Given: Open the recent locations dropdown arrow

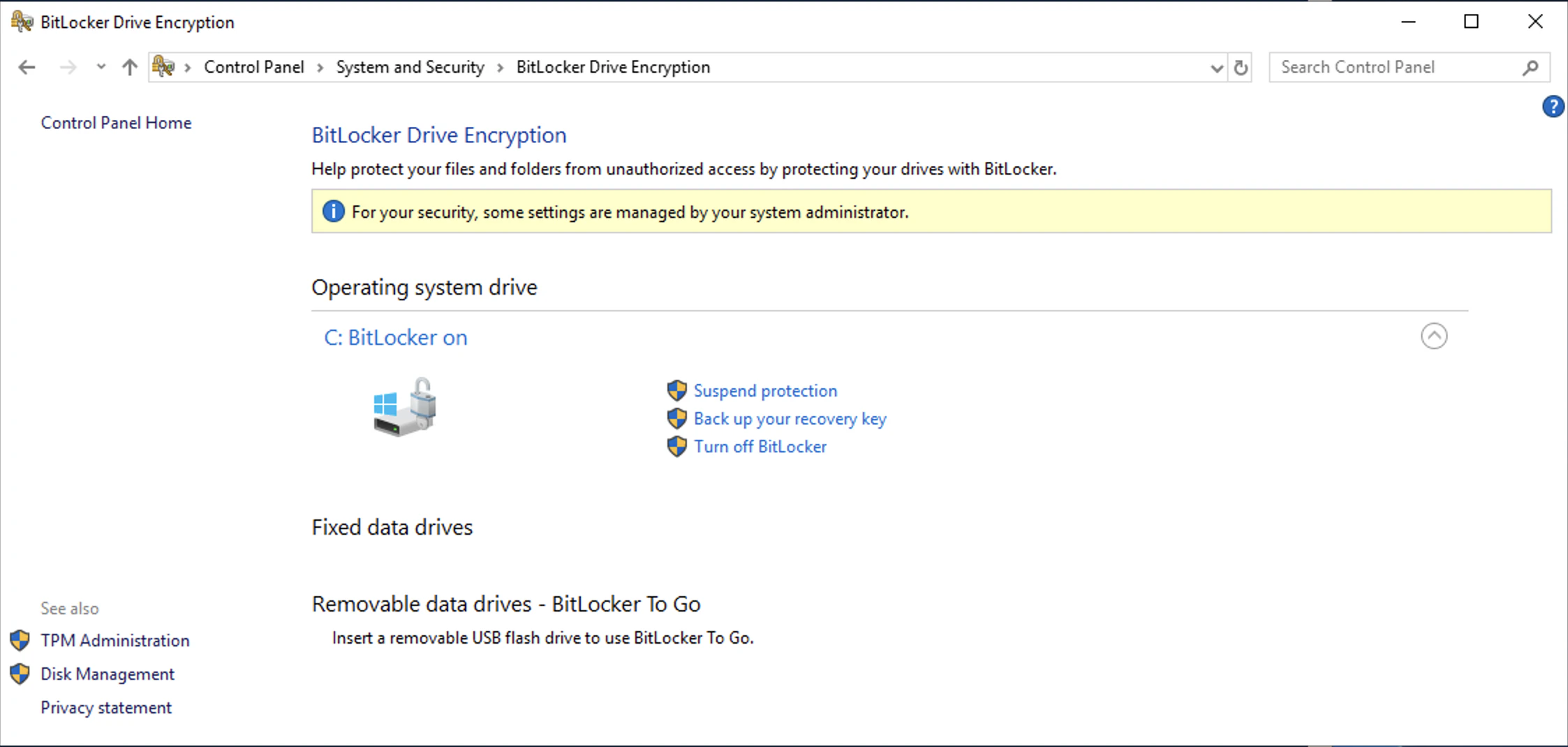Looking at the screenshot, I should point(101,67).
